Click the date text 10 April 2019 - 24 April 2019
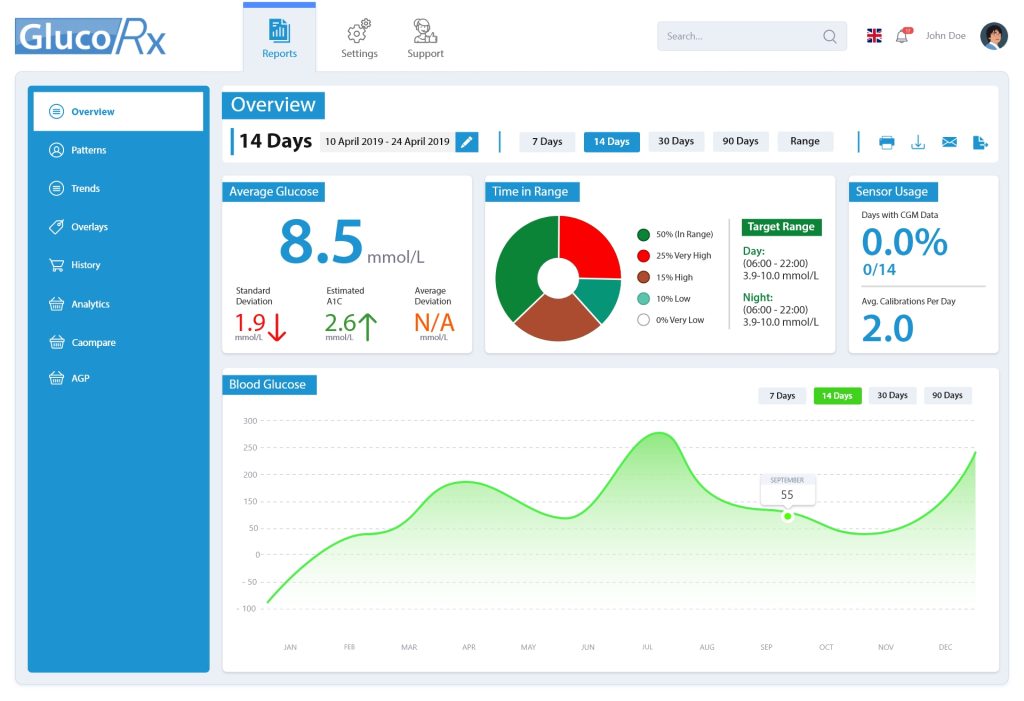Image resolution: width=1024 pixels, height=701 pixels. tap(387, 142)
